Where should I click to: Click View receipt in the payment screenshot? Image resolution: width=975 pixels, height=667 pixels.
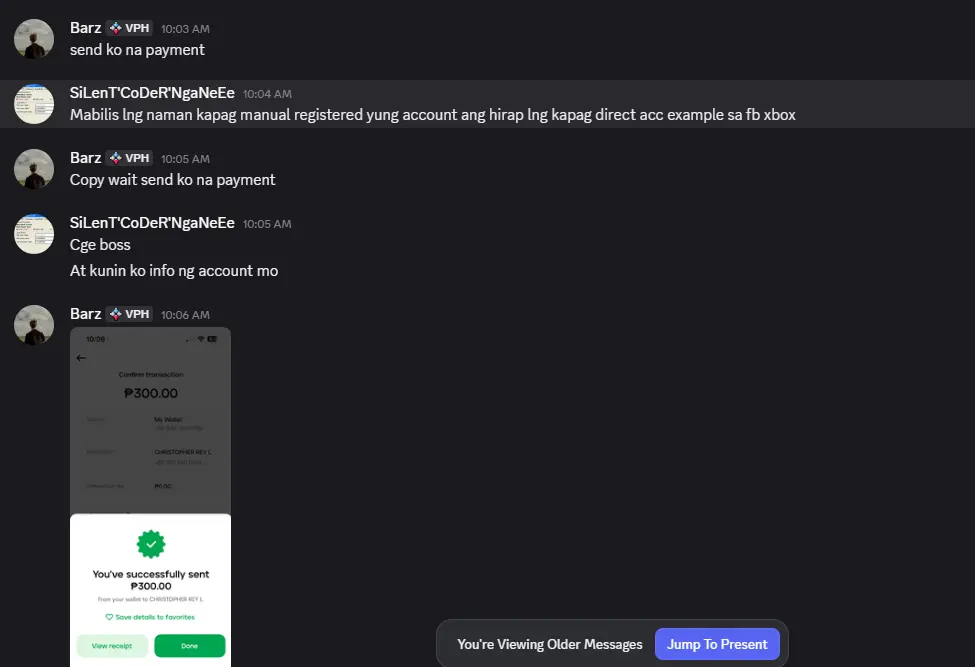[x=112, y=646]
